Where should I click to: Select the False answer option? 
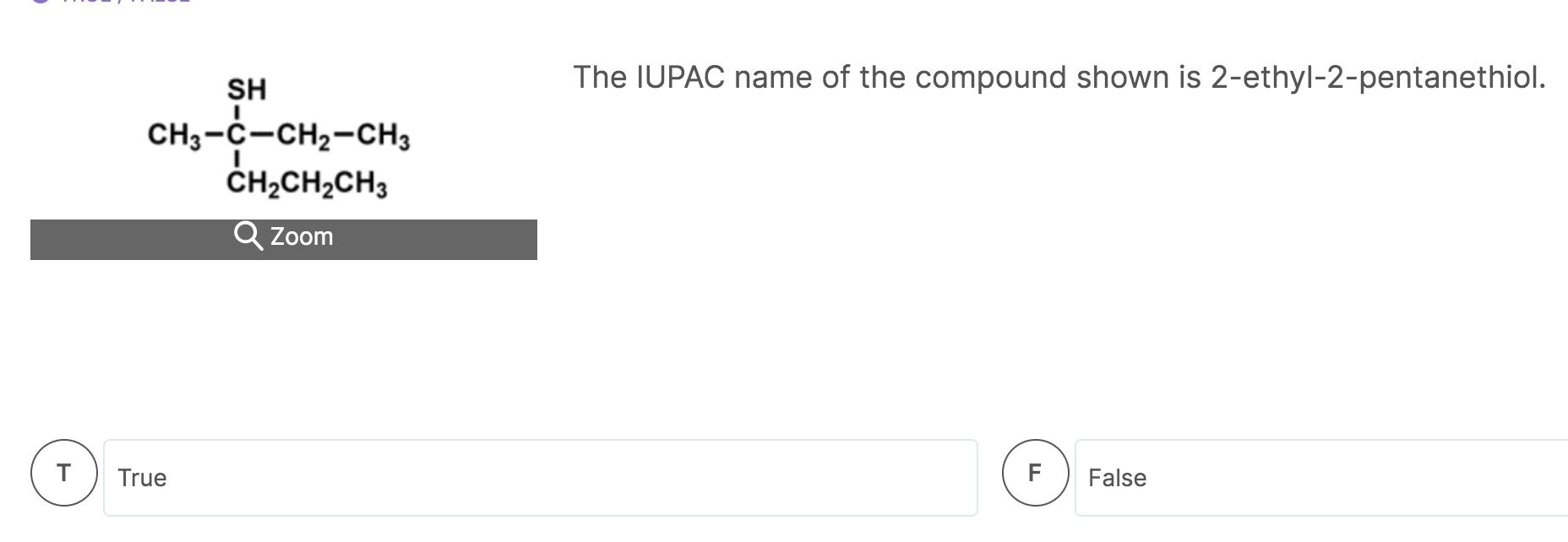pyautogui.click(x=1318, y=476)
